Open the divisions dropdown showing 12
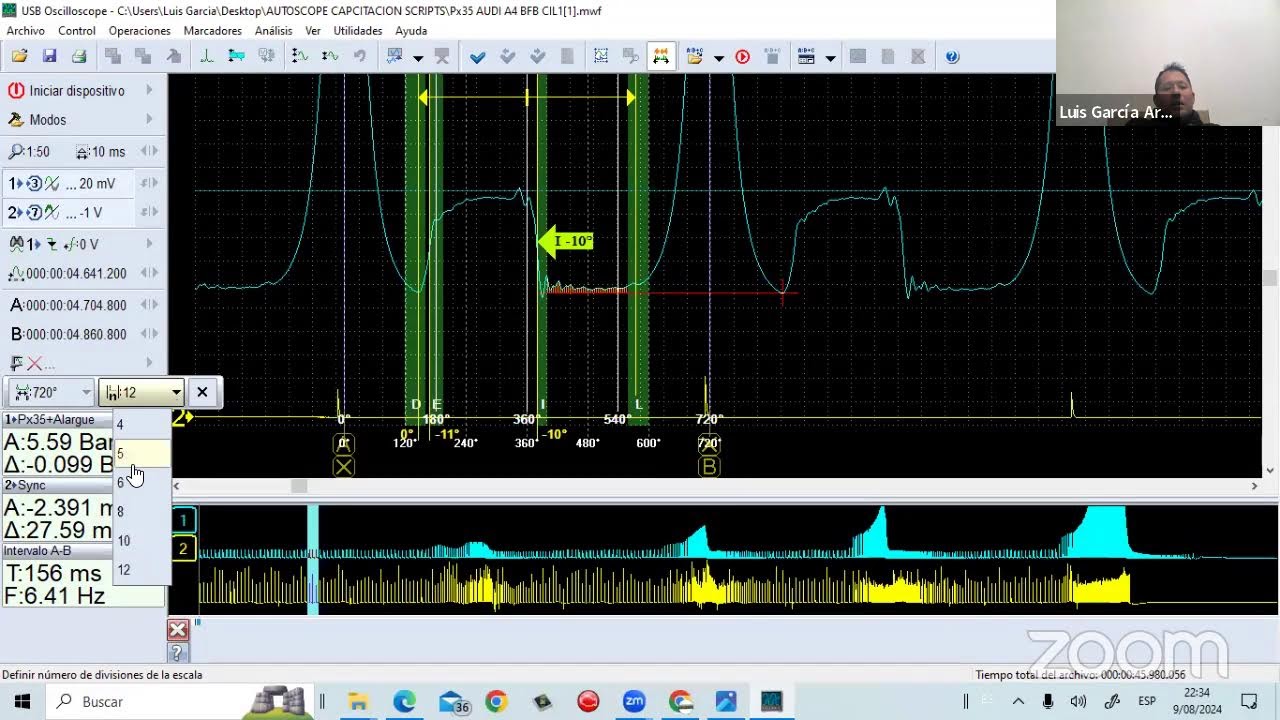The width and height of the screenshot is (1280, 720). (141, 392)
